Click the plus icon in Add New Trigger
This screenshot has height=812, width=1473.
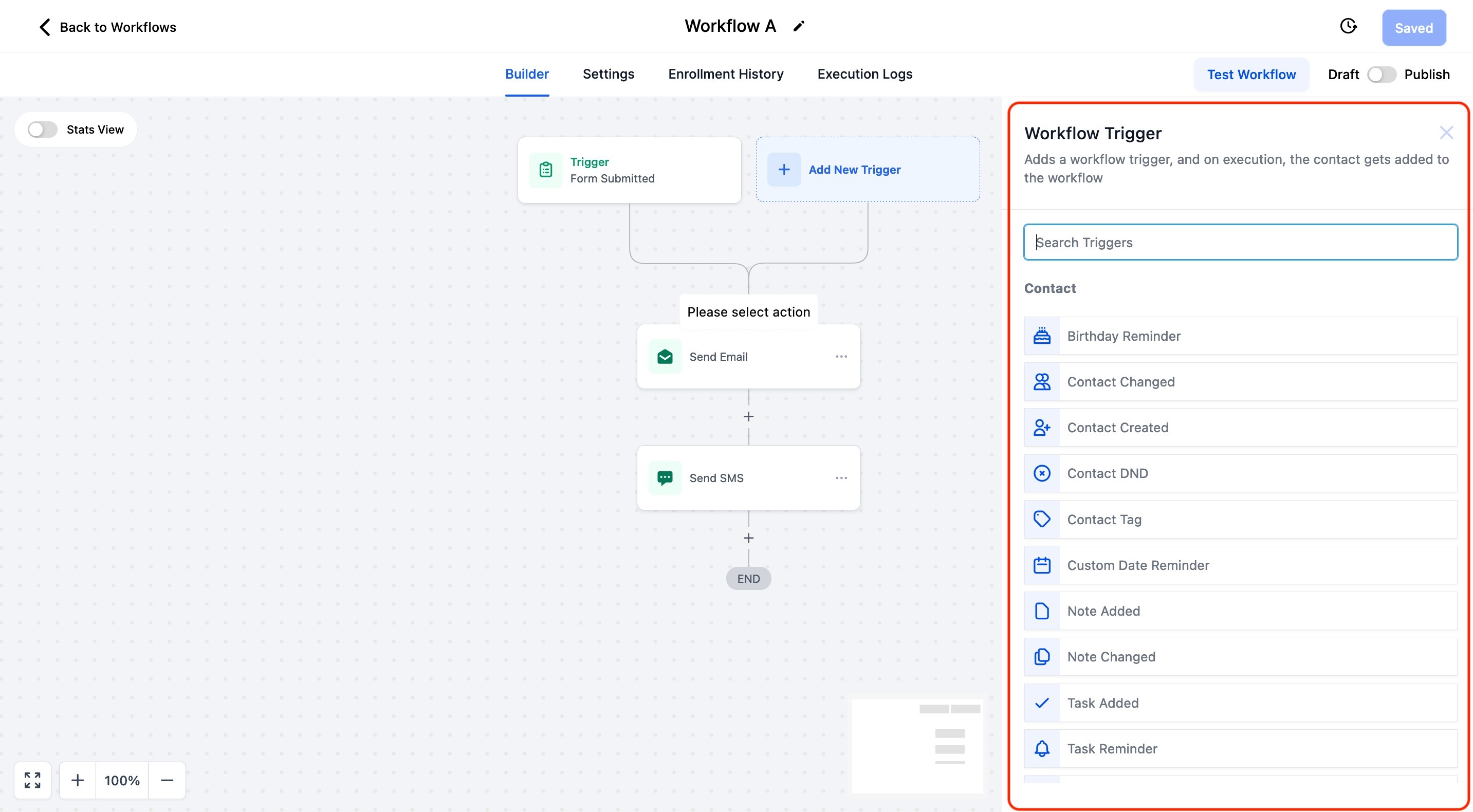click(784, 170)
